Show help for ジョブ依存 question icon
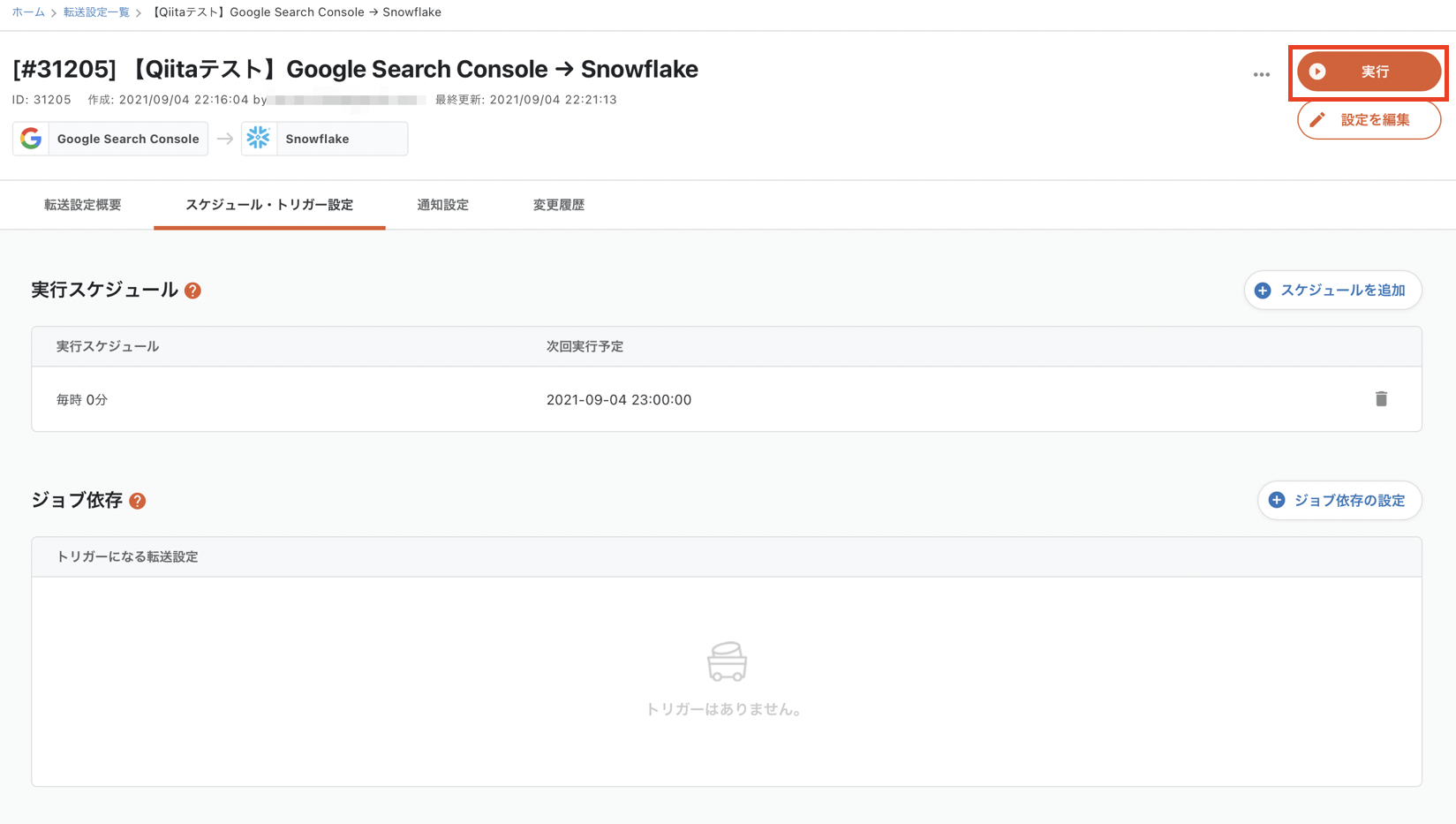 click(x=138, y=501)
